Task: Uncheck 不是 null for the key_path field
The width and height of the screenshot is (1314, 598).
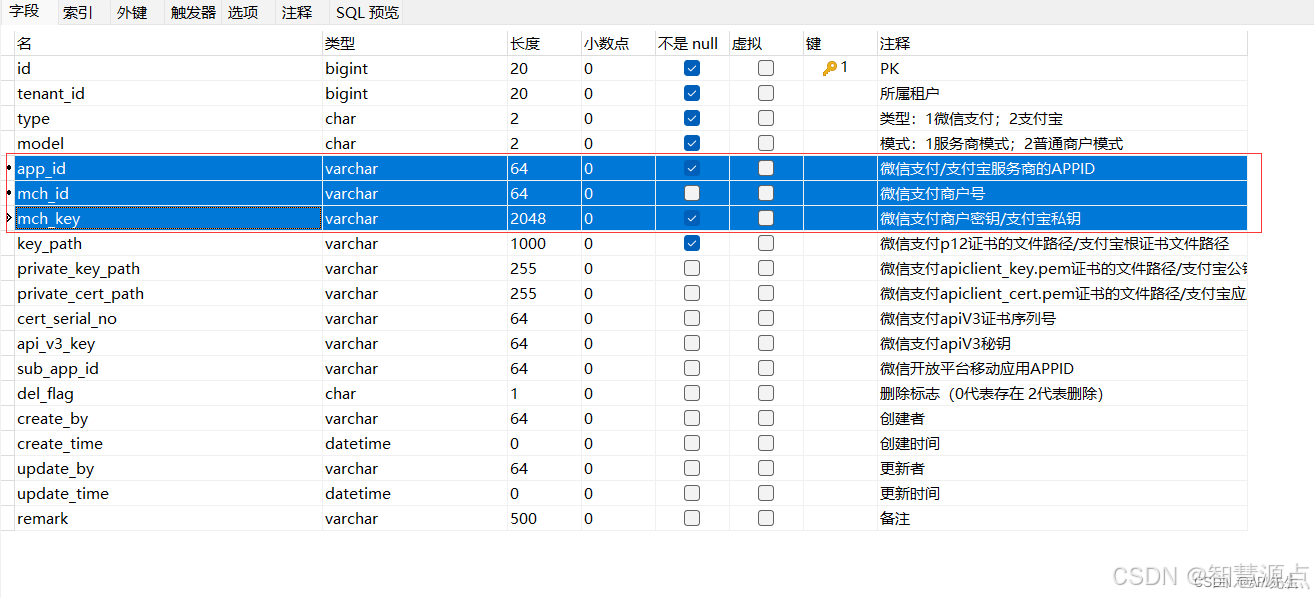Action: 691,243
